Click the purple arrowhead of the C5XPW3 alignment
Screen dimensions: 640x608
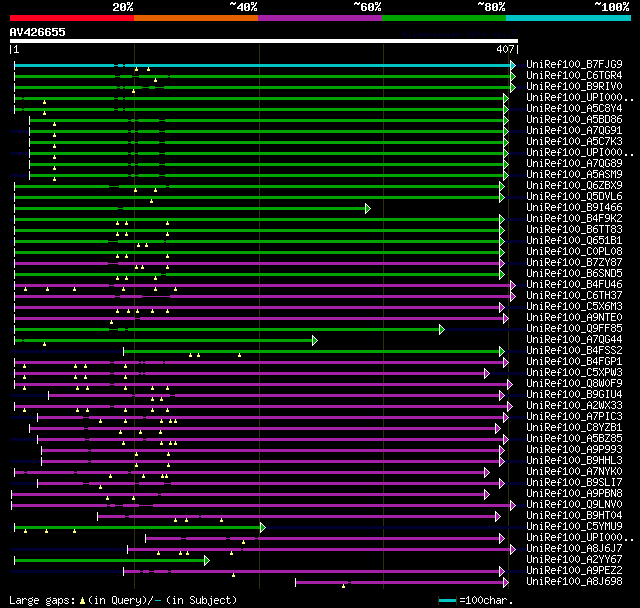(x=487, y=373)
